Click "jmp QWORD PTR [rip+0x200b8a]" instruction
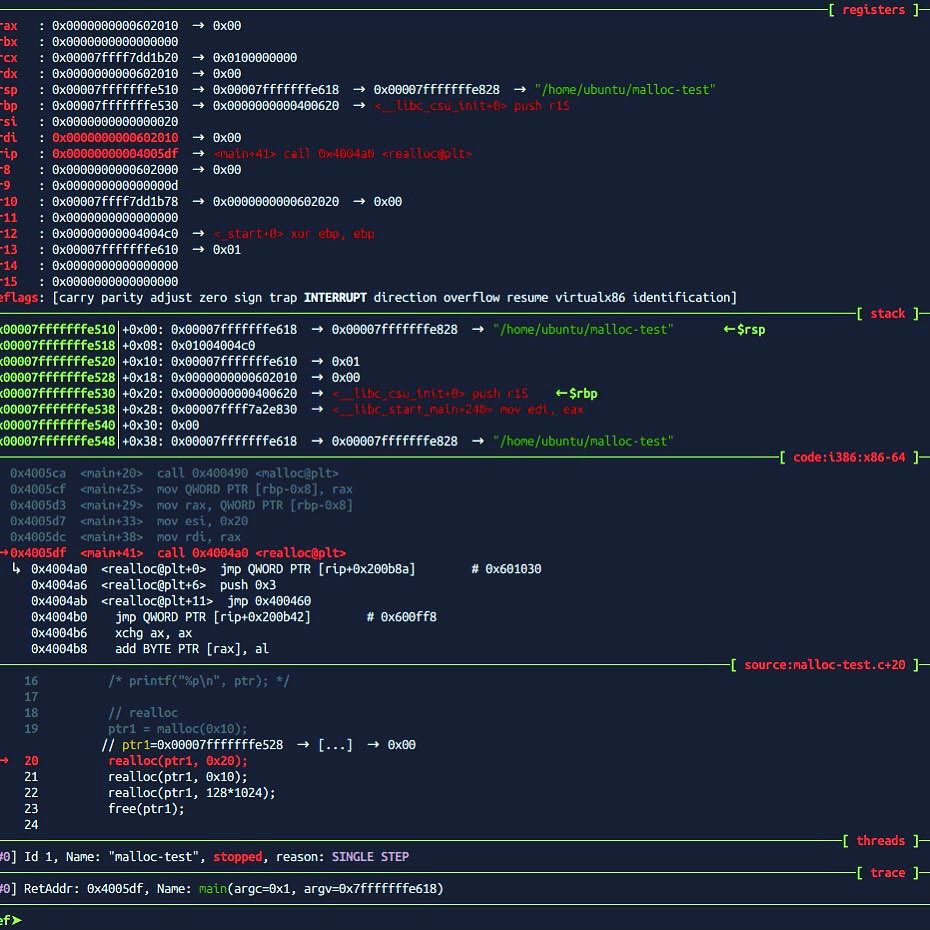 click(x=317, y=569)
